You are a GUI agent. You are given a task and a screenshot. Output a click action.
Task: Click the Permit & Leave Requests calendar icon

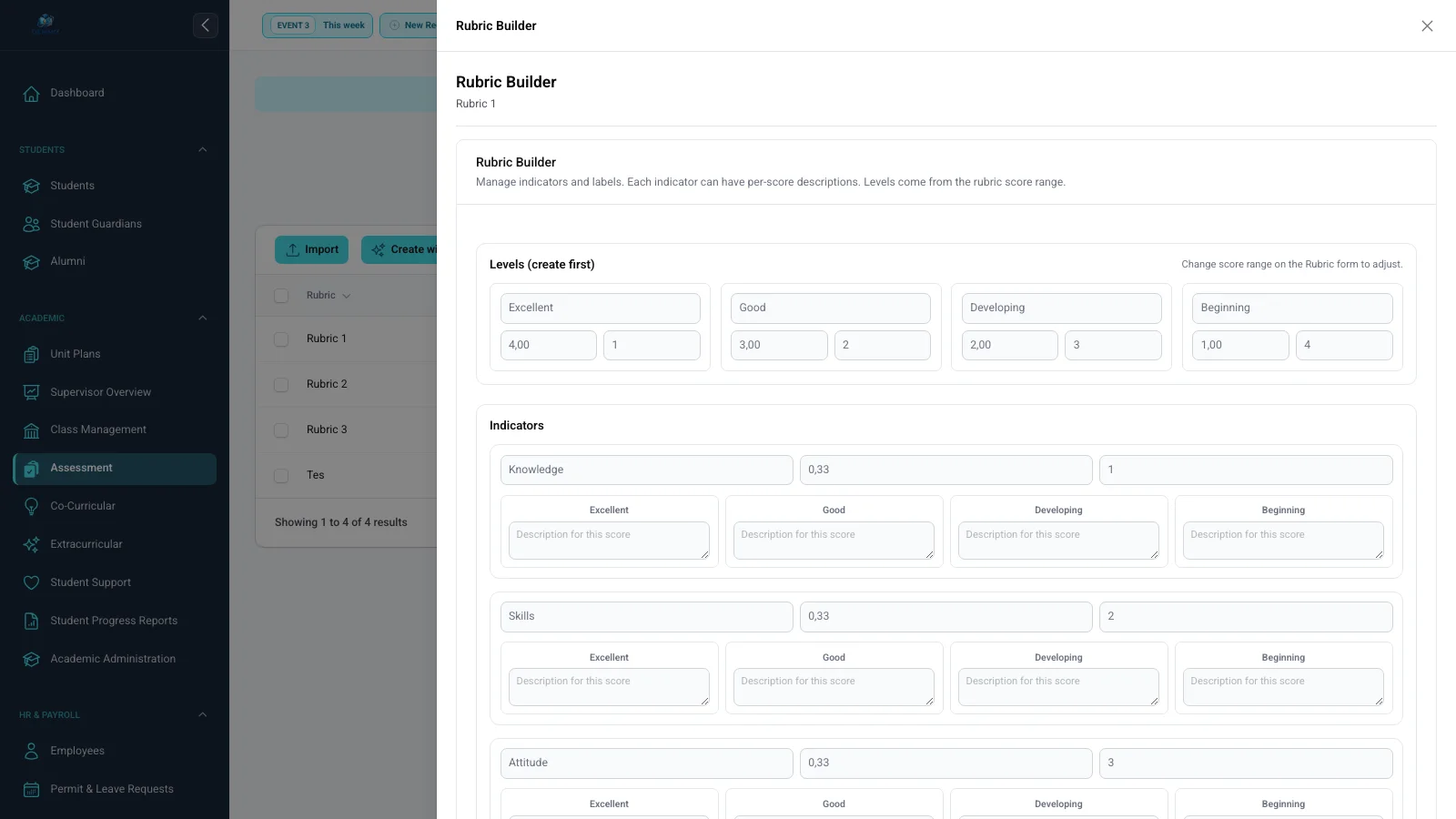coord(31,789)
